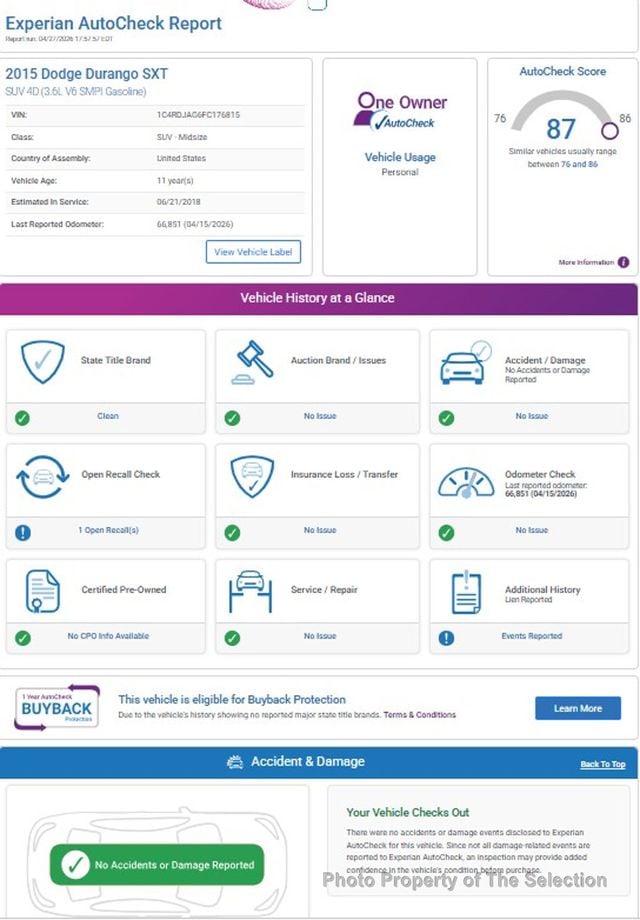640x920 pixels.
Task: Click the green No Accidents or Damage Reported banner
Action: pos(157,865)
